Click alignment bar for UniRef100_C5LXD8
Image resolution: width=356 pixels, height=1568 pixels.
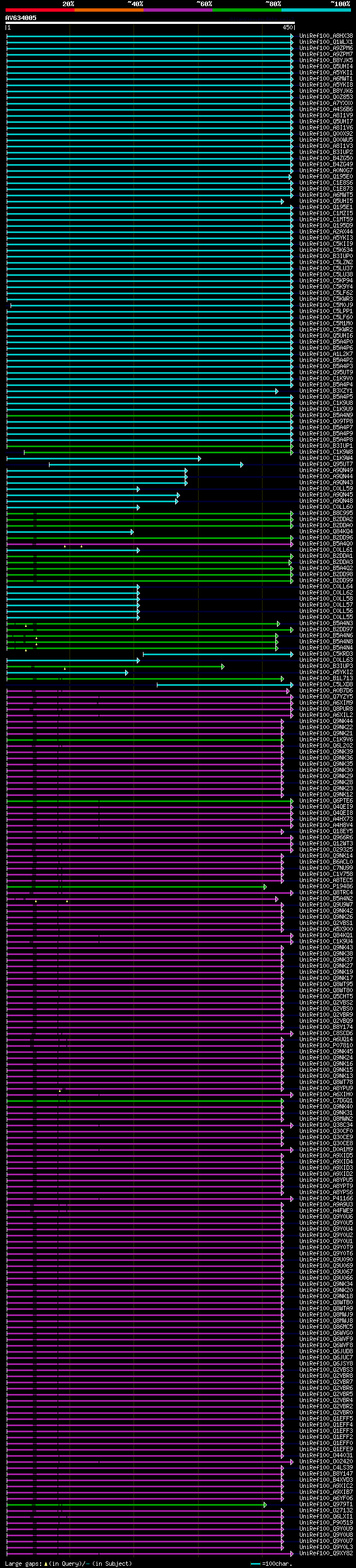225,685
